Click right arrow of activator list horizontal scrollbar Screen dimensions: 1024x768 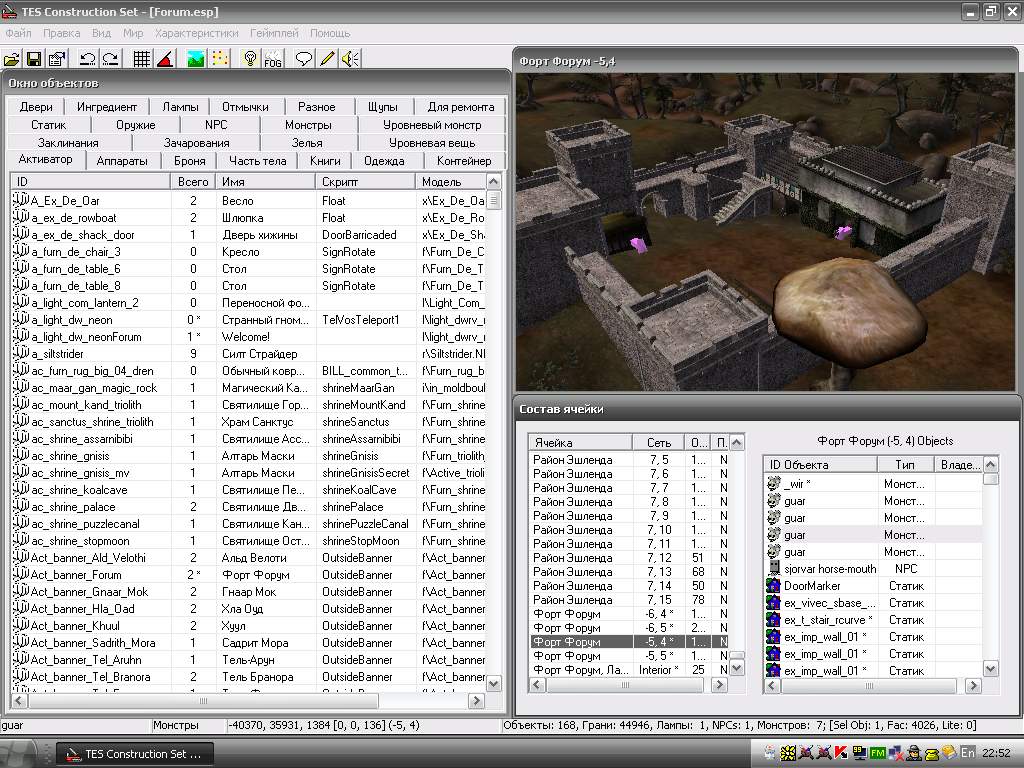(477, 700)
